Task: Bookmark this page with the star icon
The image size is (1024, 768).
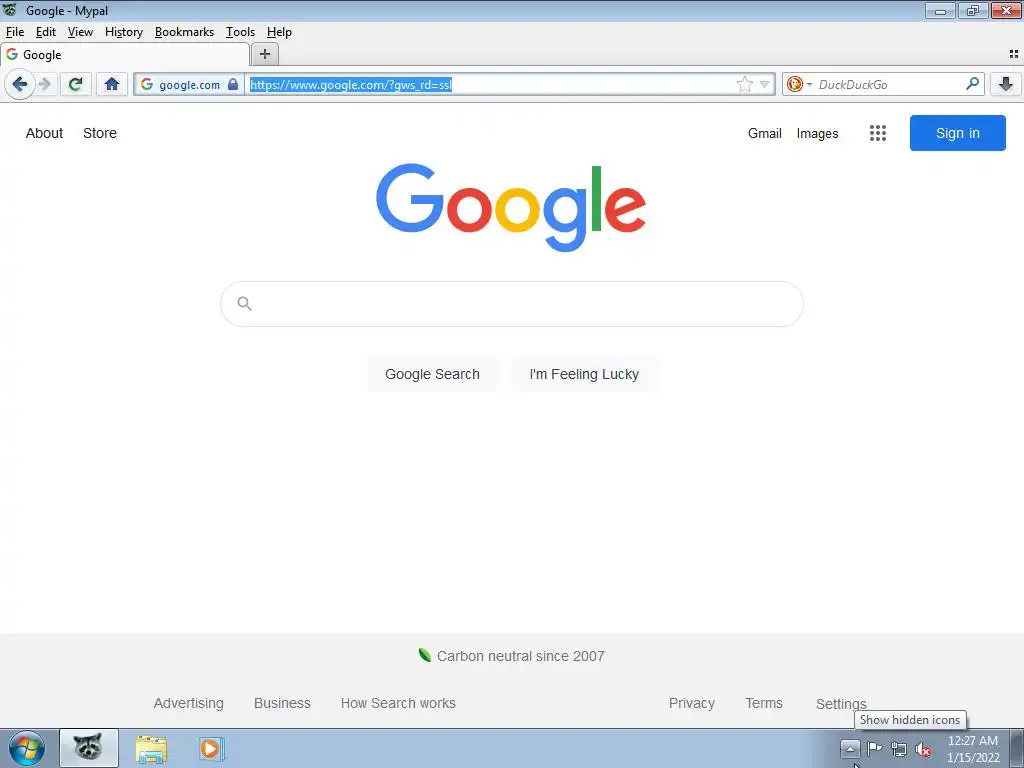Action: coord(744,84)
